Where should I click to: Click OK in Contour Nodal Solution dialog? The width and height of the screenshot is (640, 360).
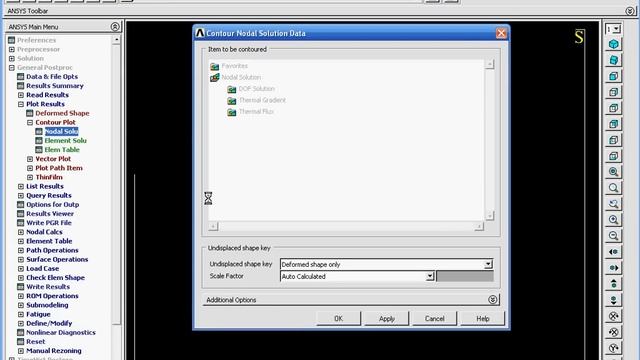pos(338,319)
